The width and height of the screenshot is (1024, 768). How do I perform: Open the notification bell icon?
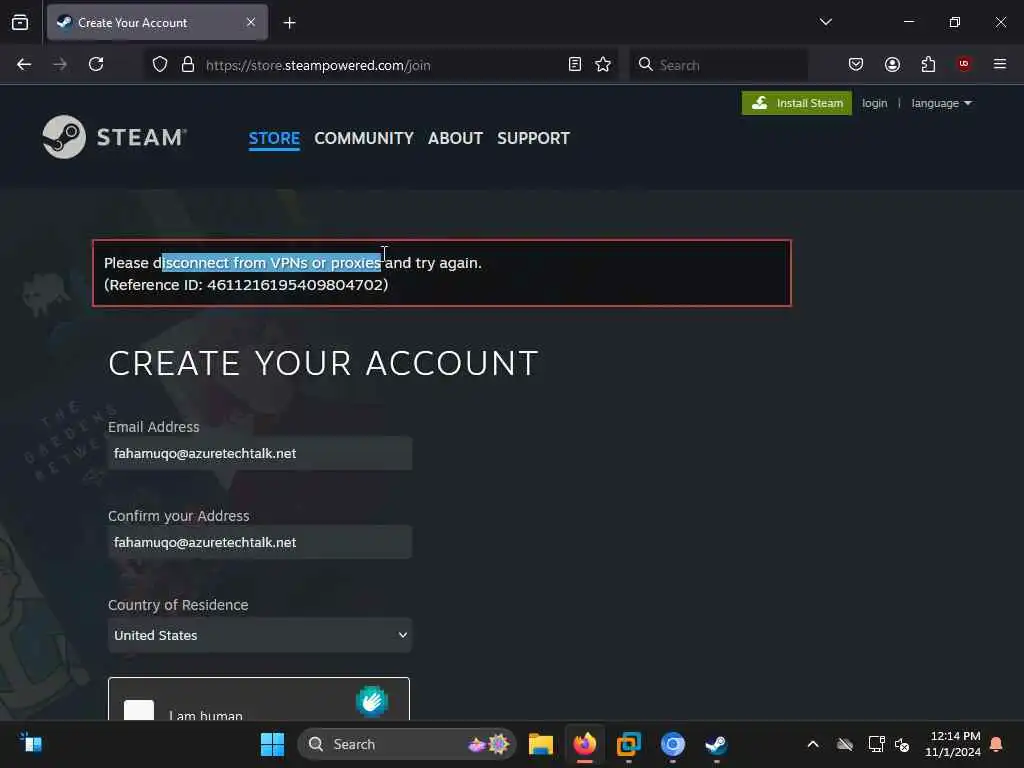click(x=997, y=744)
